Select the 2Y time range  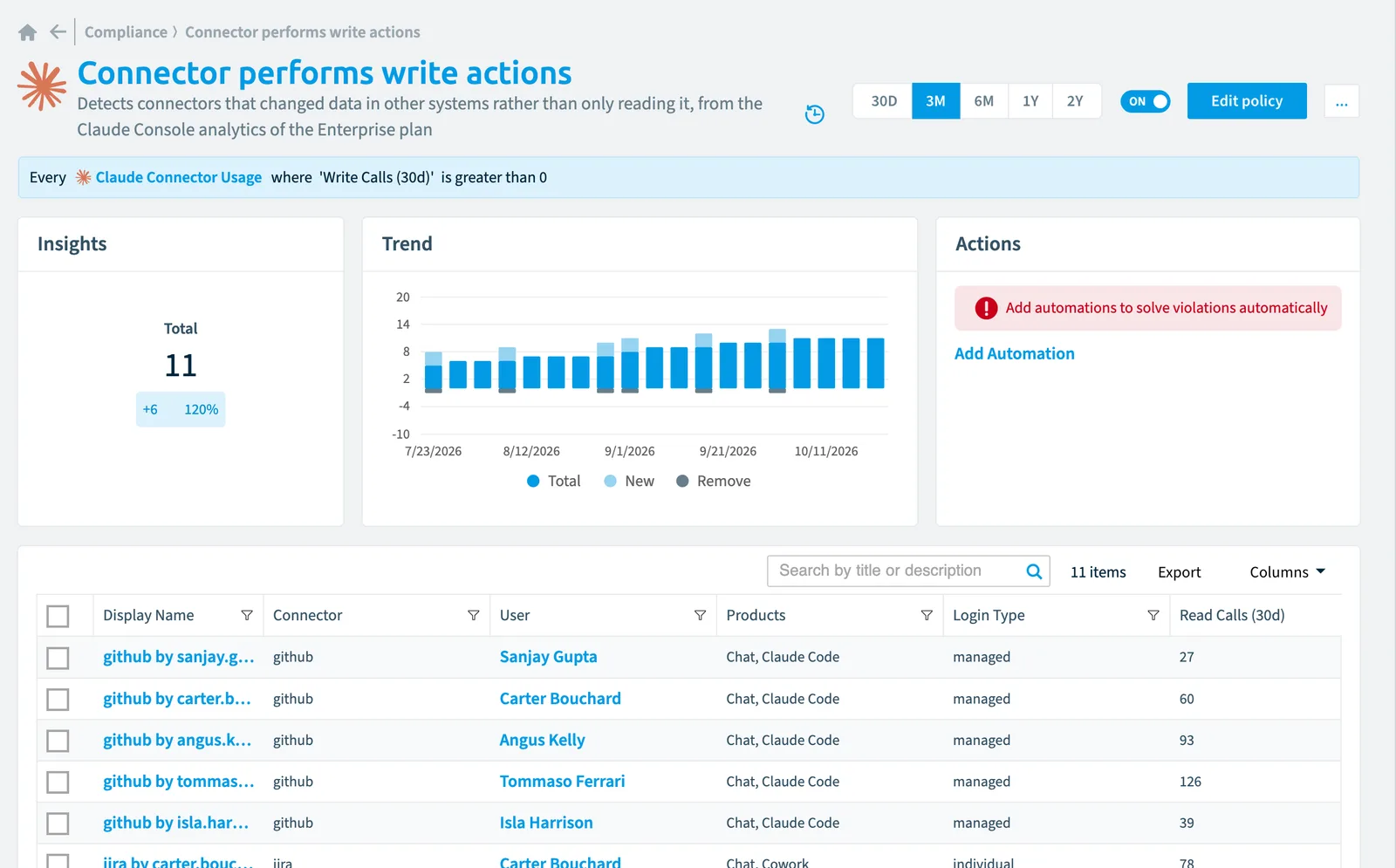[x=1076, y=101]
